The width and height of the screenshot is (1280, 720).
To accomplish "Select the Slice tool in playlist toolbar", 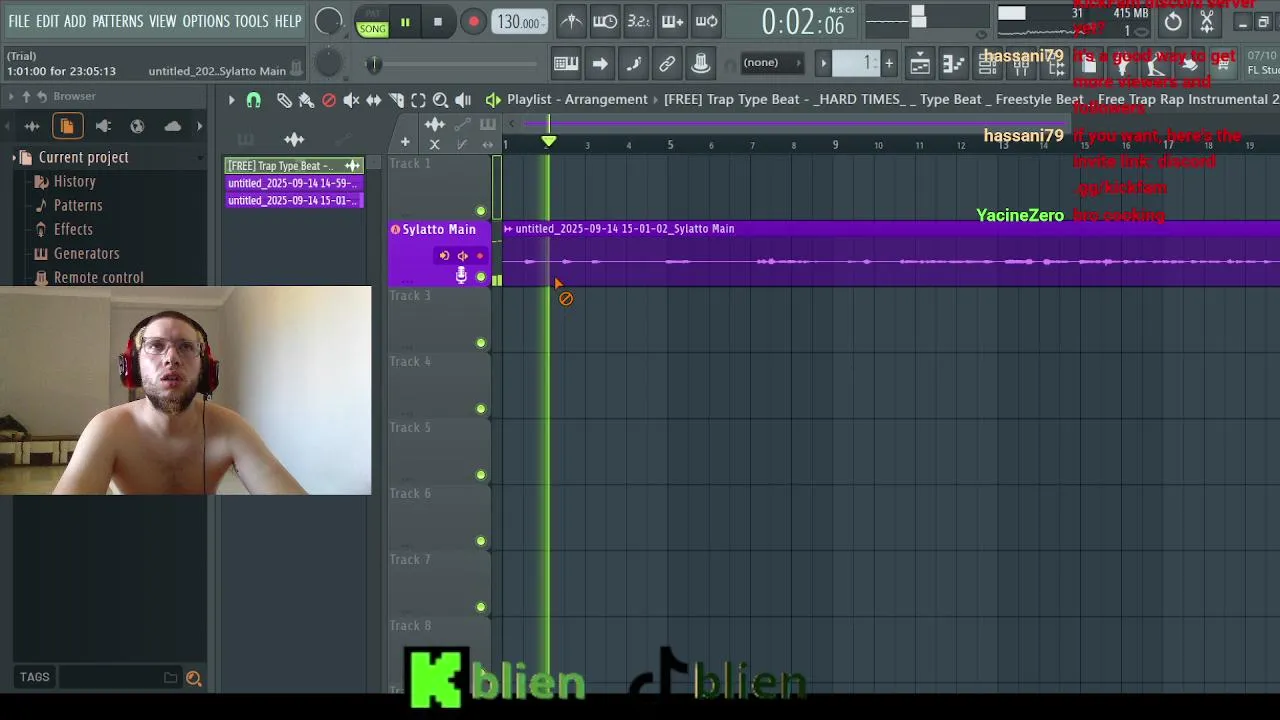I will click(396, 100).
